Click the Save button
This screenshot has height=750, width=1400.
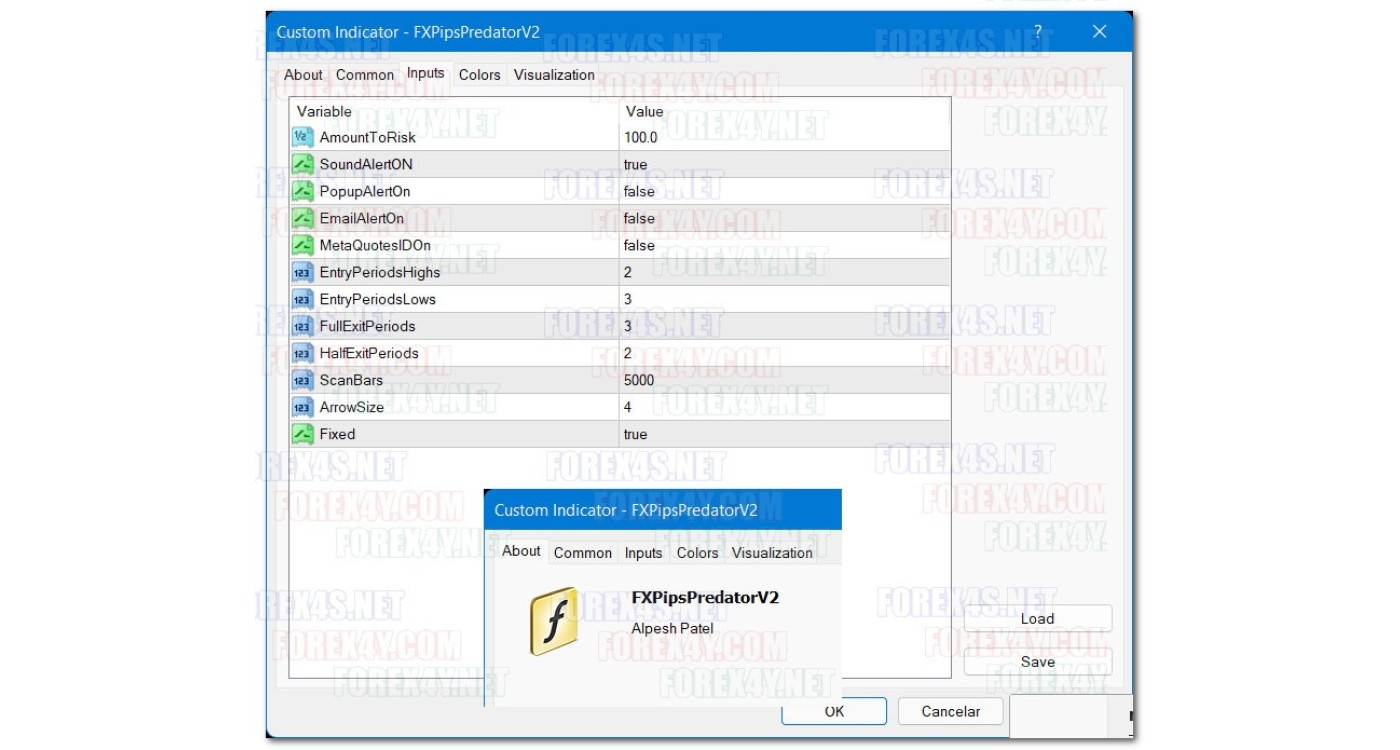(1037, 661)
